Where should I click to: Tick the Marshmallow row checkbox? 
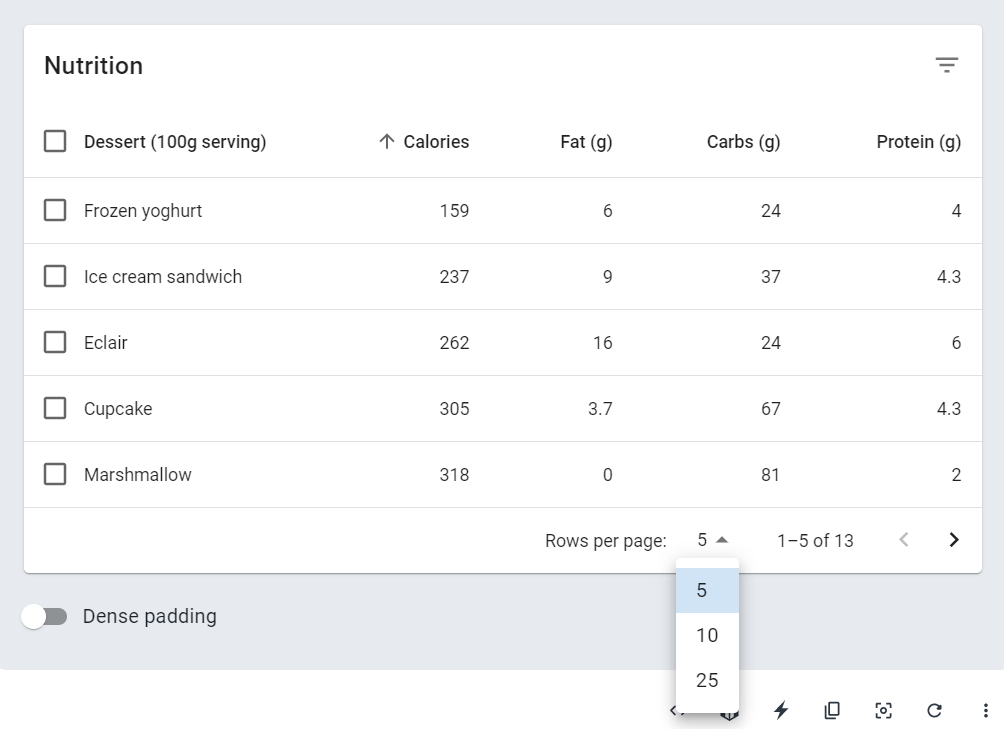point(55,474)
